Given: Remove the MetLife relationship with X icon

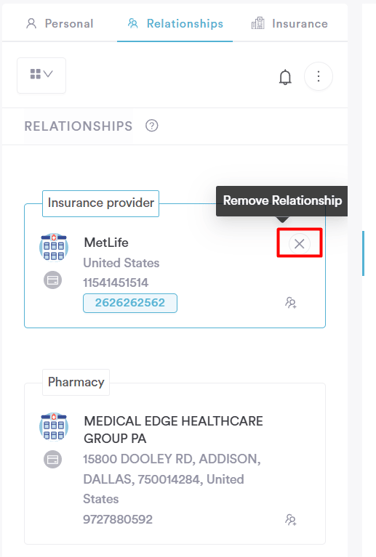Looking at the screenshot, I should coord(299,244).
